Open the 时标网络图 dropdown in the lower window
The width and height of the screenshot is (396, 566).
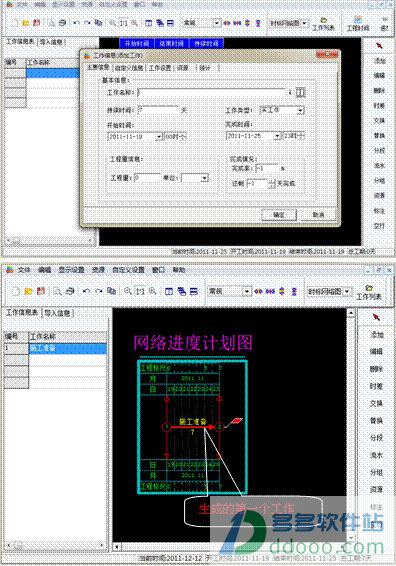pos(347,291)
